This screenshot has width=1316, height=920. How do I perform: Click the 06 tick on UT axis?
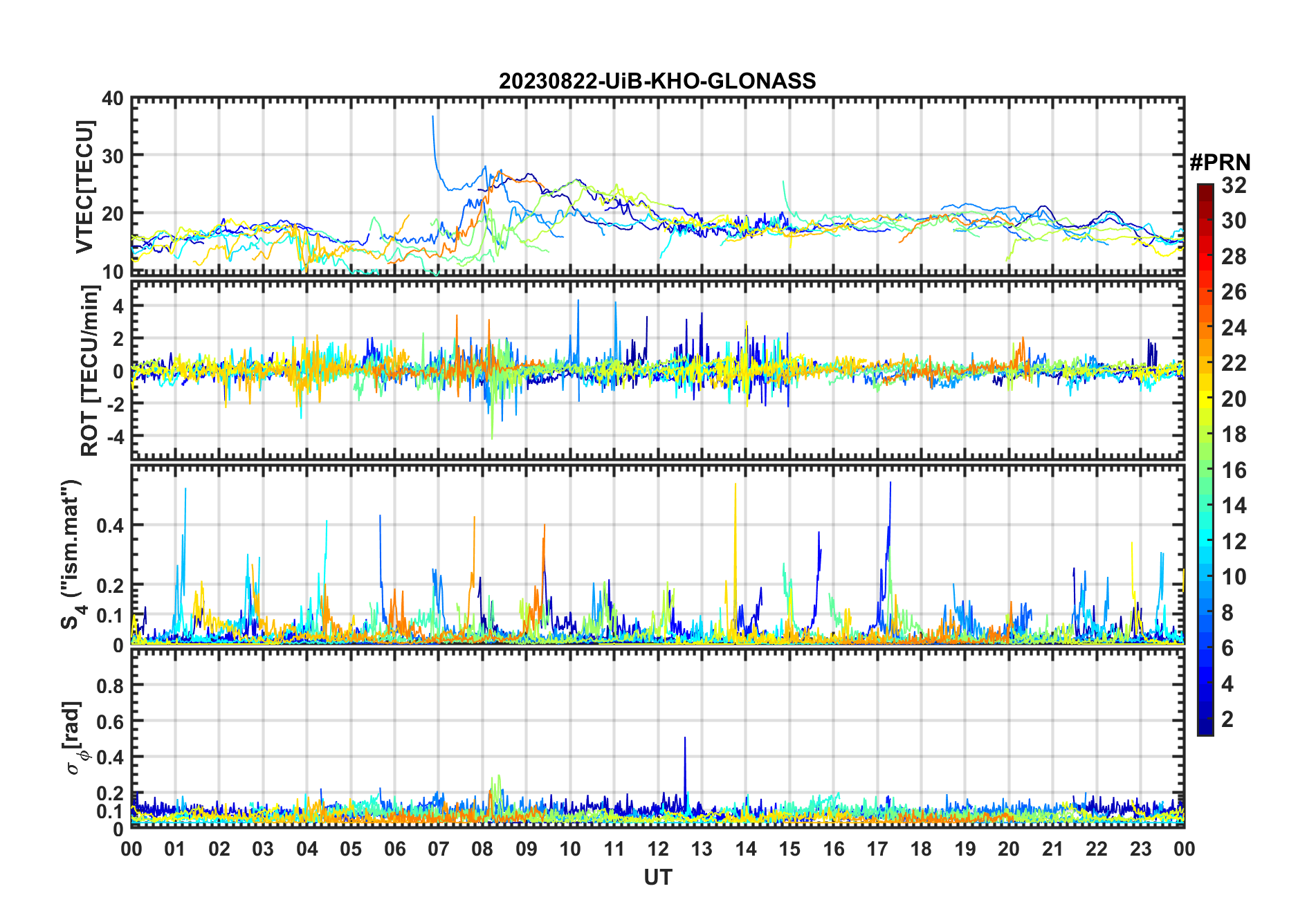click(x=395, y=849)
